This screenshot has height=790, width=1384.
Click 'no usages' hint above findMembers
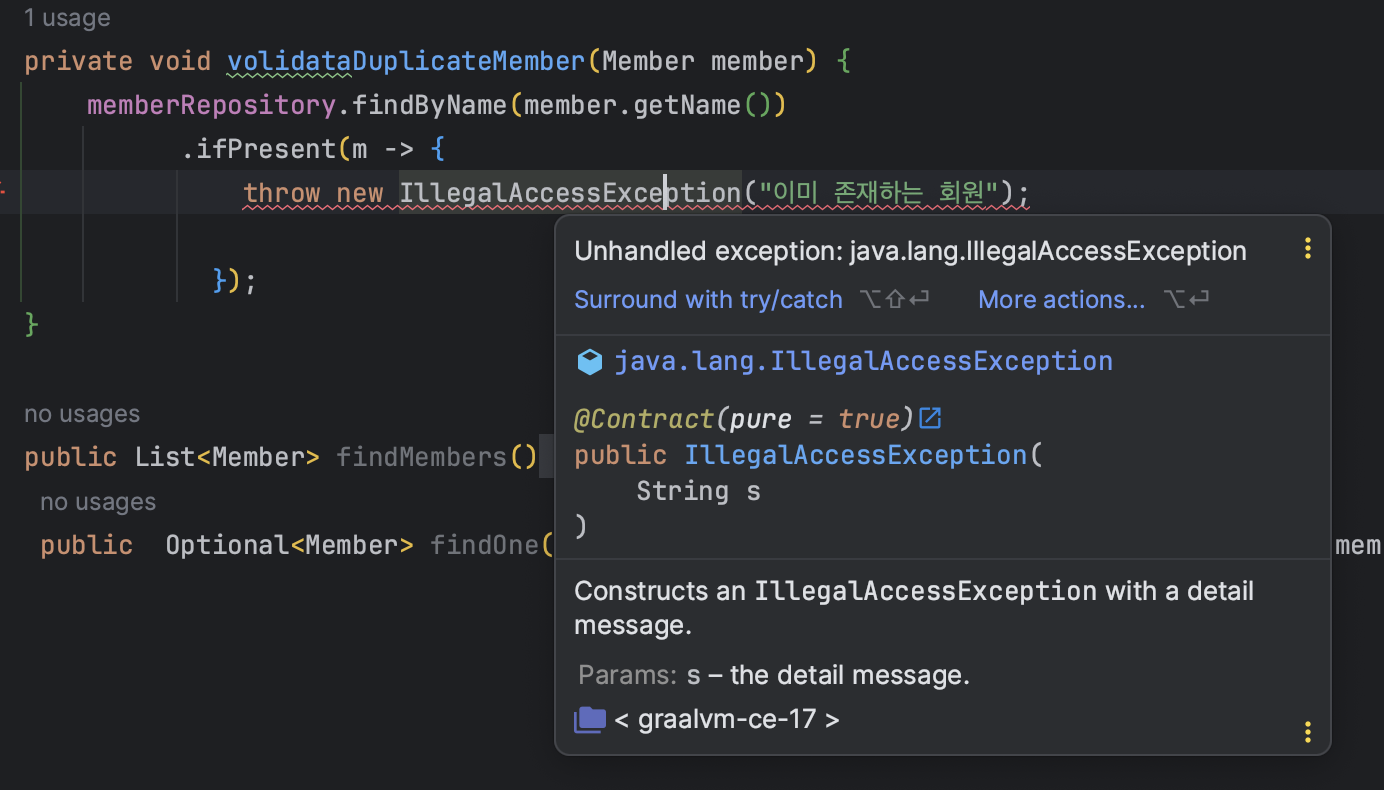point(82,414)
